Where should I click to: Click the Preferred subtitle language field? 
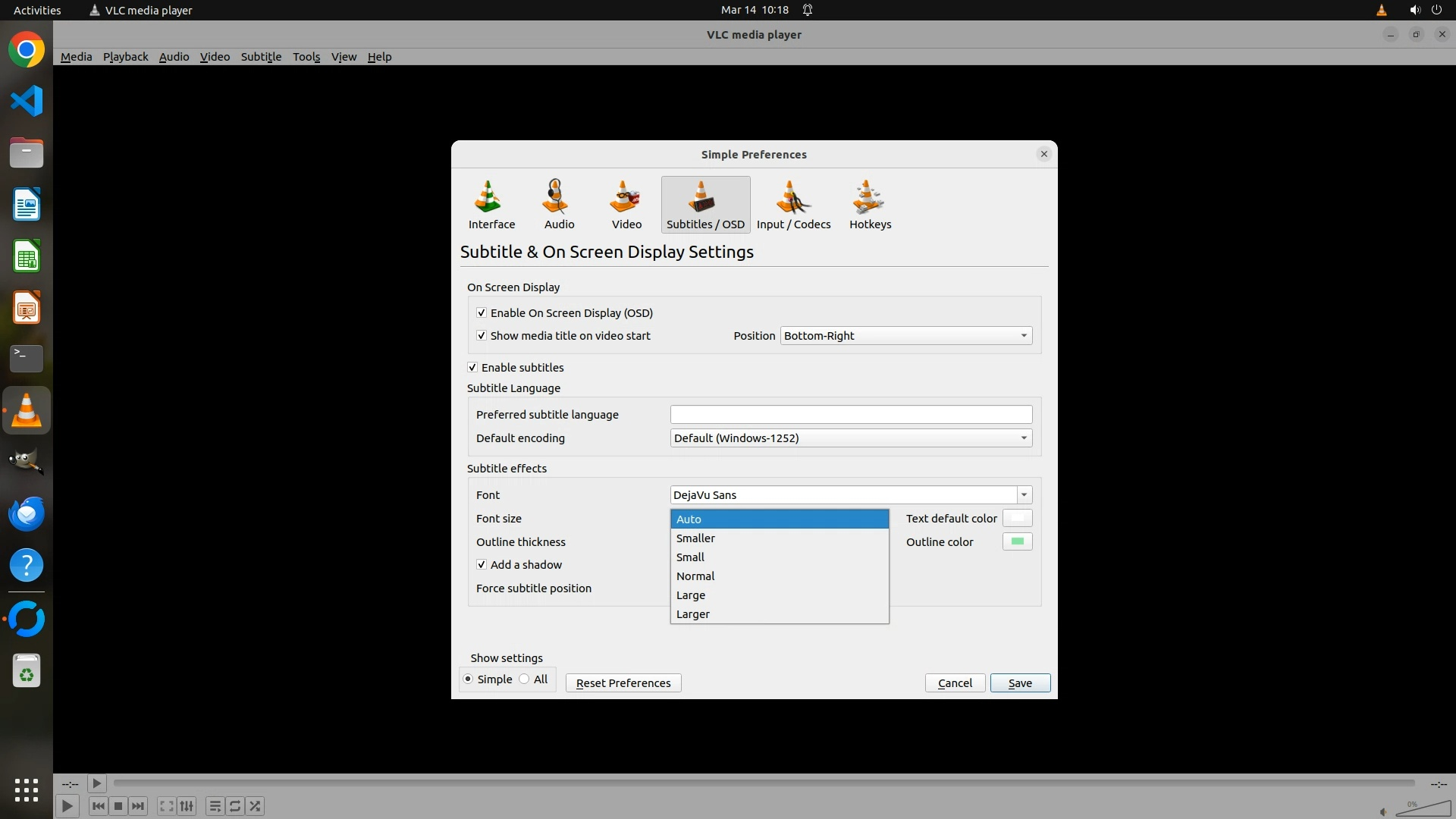coord(851,415)
